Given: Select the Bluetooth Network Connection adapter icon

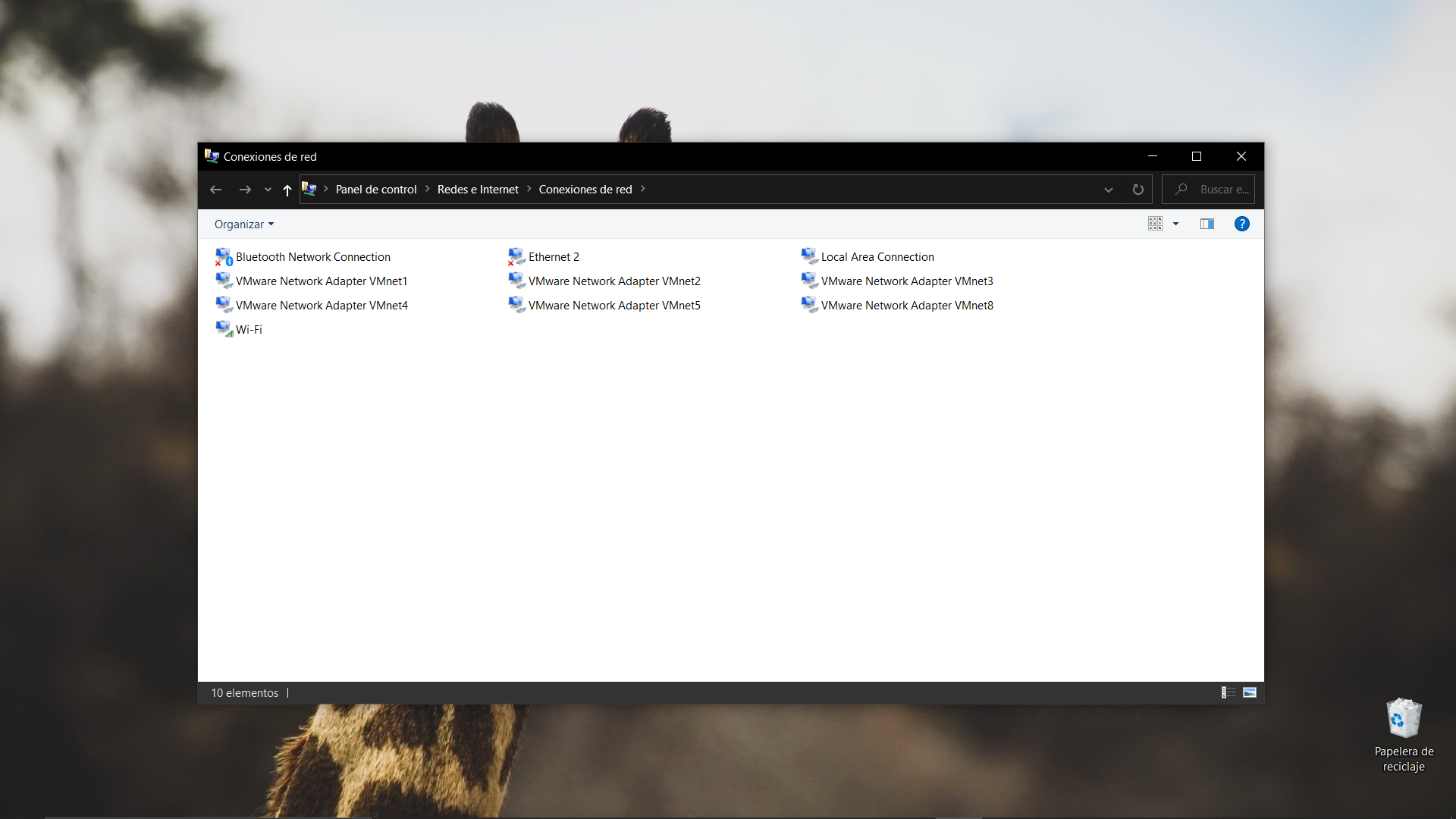Looking at the screenshot, I should [x=224, y=257].
